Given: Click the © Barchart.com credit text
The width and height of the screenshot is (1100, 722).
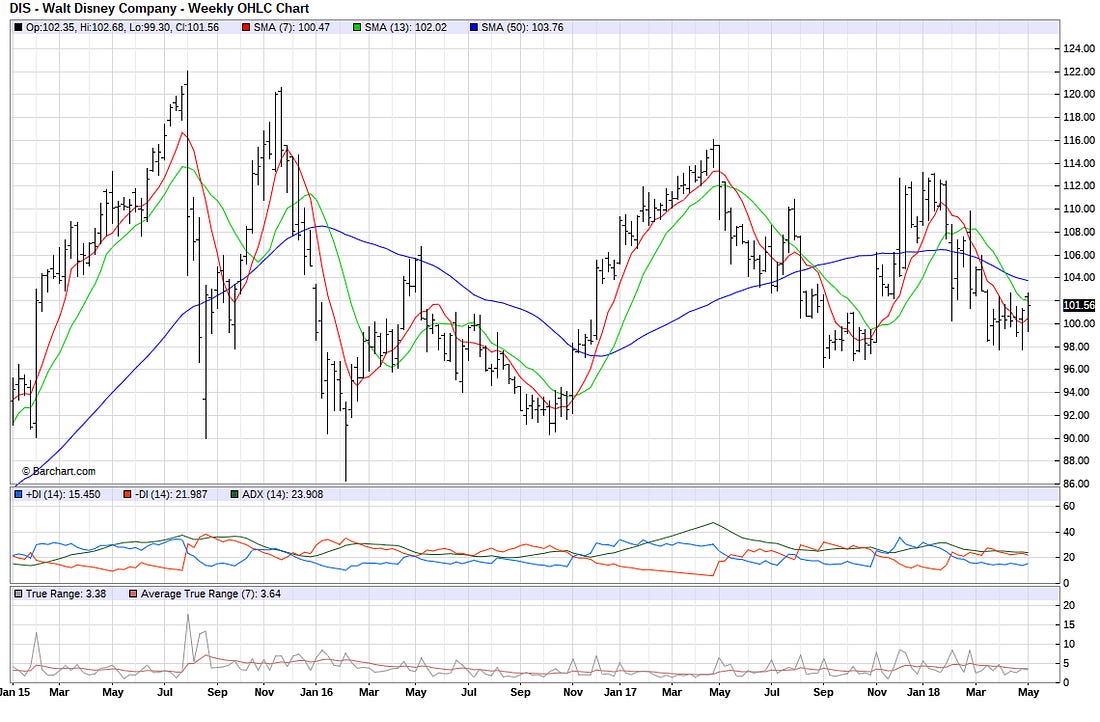Looking at the screenshot, I should pos(59,472).
